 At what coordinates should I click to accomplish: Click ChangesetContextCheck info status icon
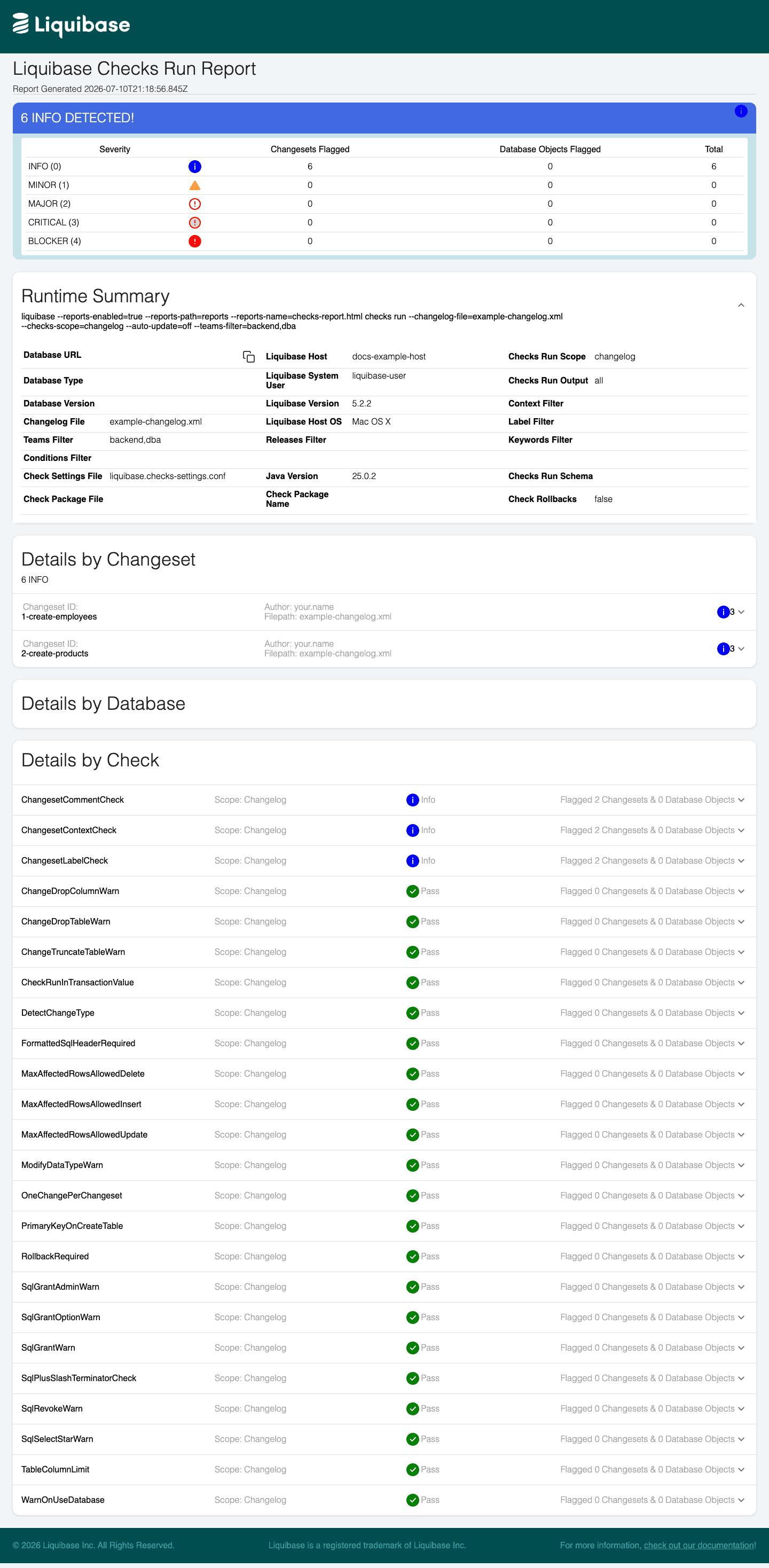412,830
